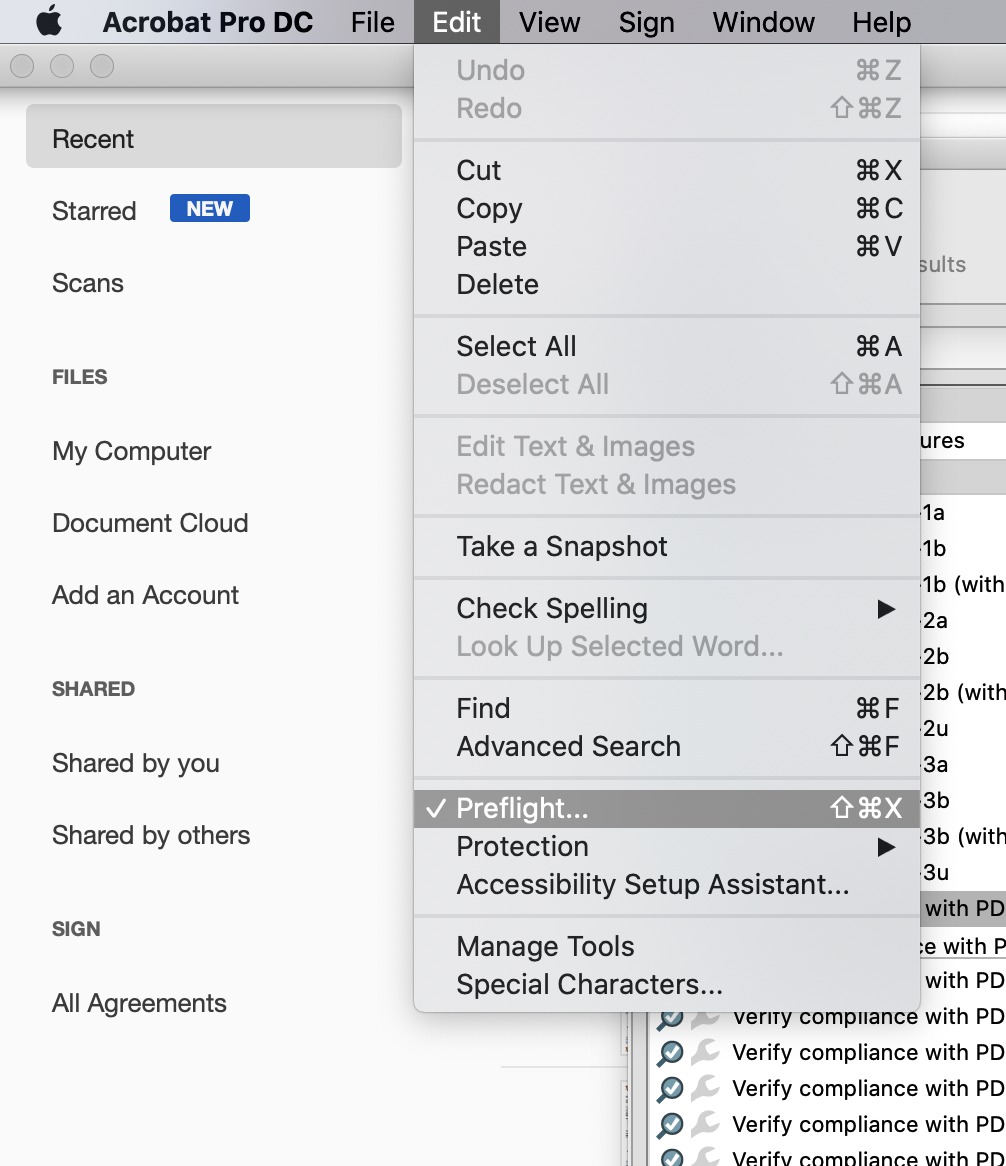The image size is (1006, 1166).
Task: Open the Apple menu
Action: 49,22
